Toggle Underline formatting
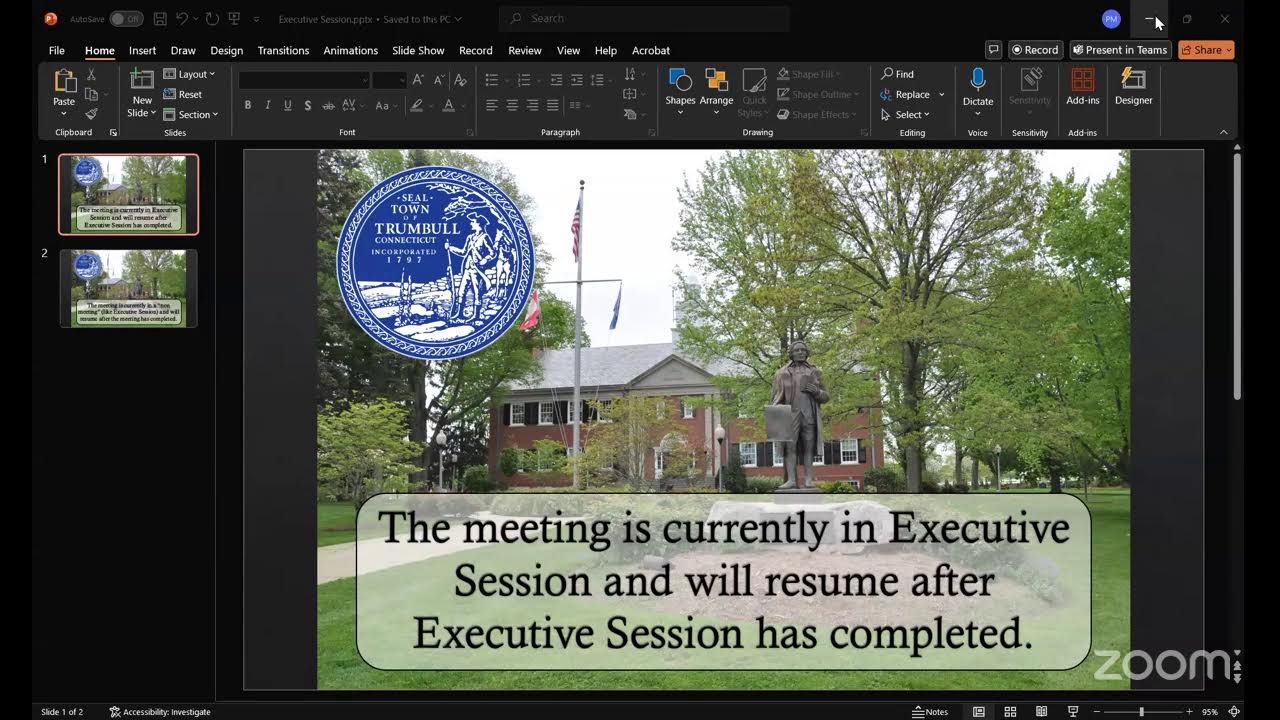This screenshot has height=720, width=1280. point(287,105)
